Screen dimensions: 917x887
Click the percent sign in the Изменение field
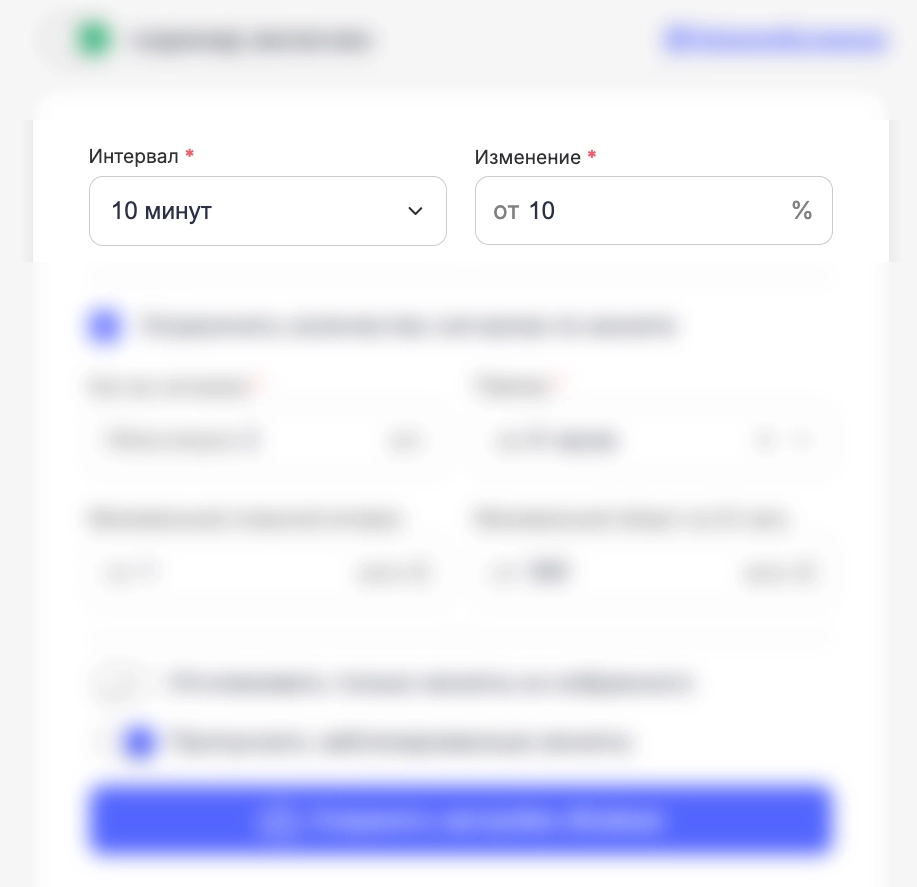[802, 211]
